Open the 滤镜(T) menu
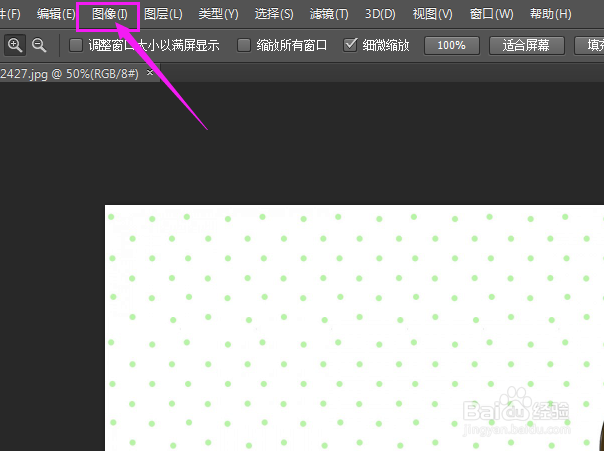 pyautogui.click(x=329, y=14)
